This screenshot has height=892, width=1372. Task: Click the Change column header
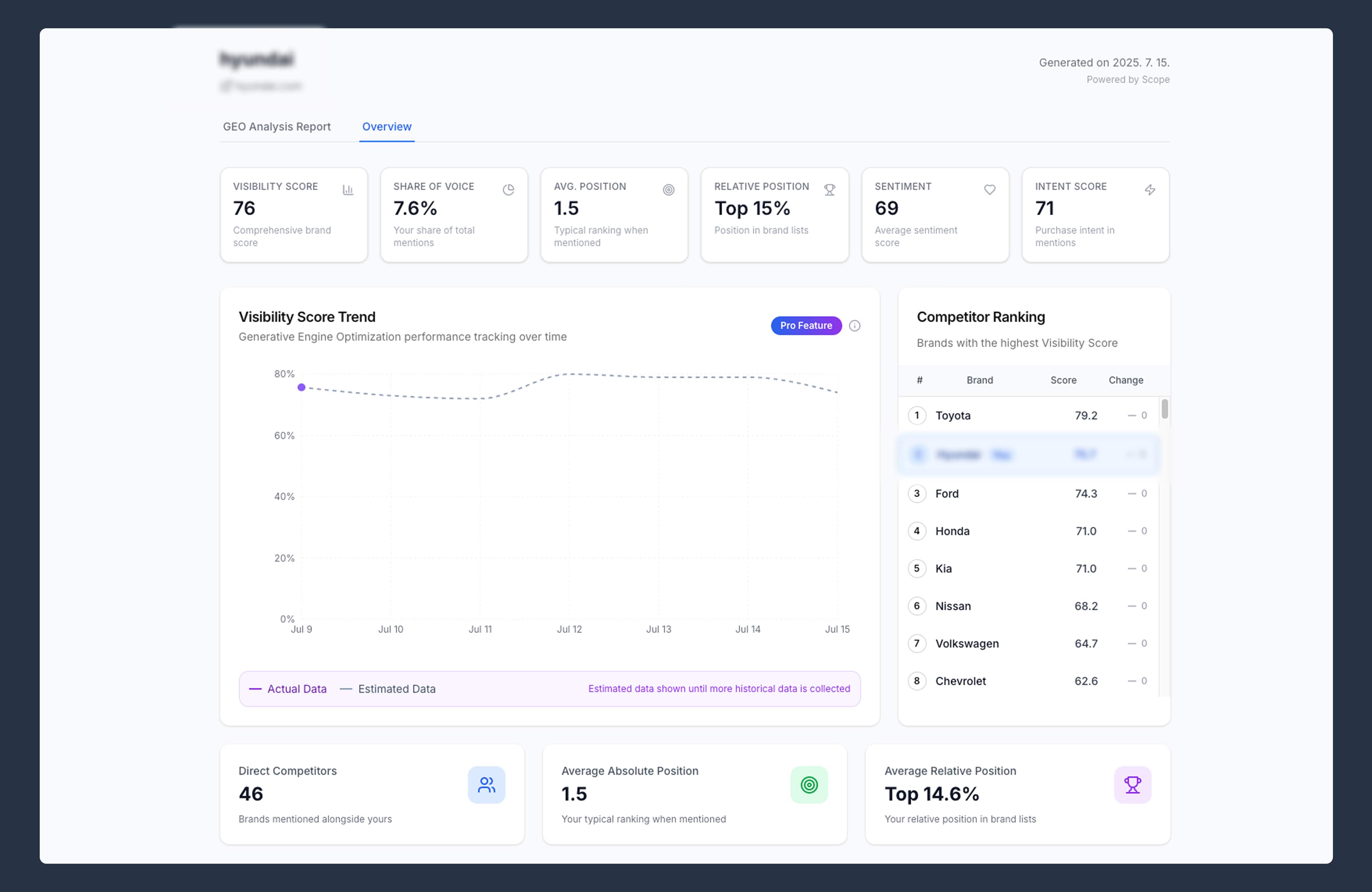click(1125, 380)
